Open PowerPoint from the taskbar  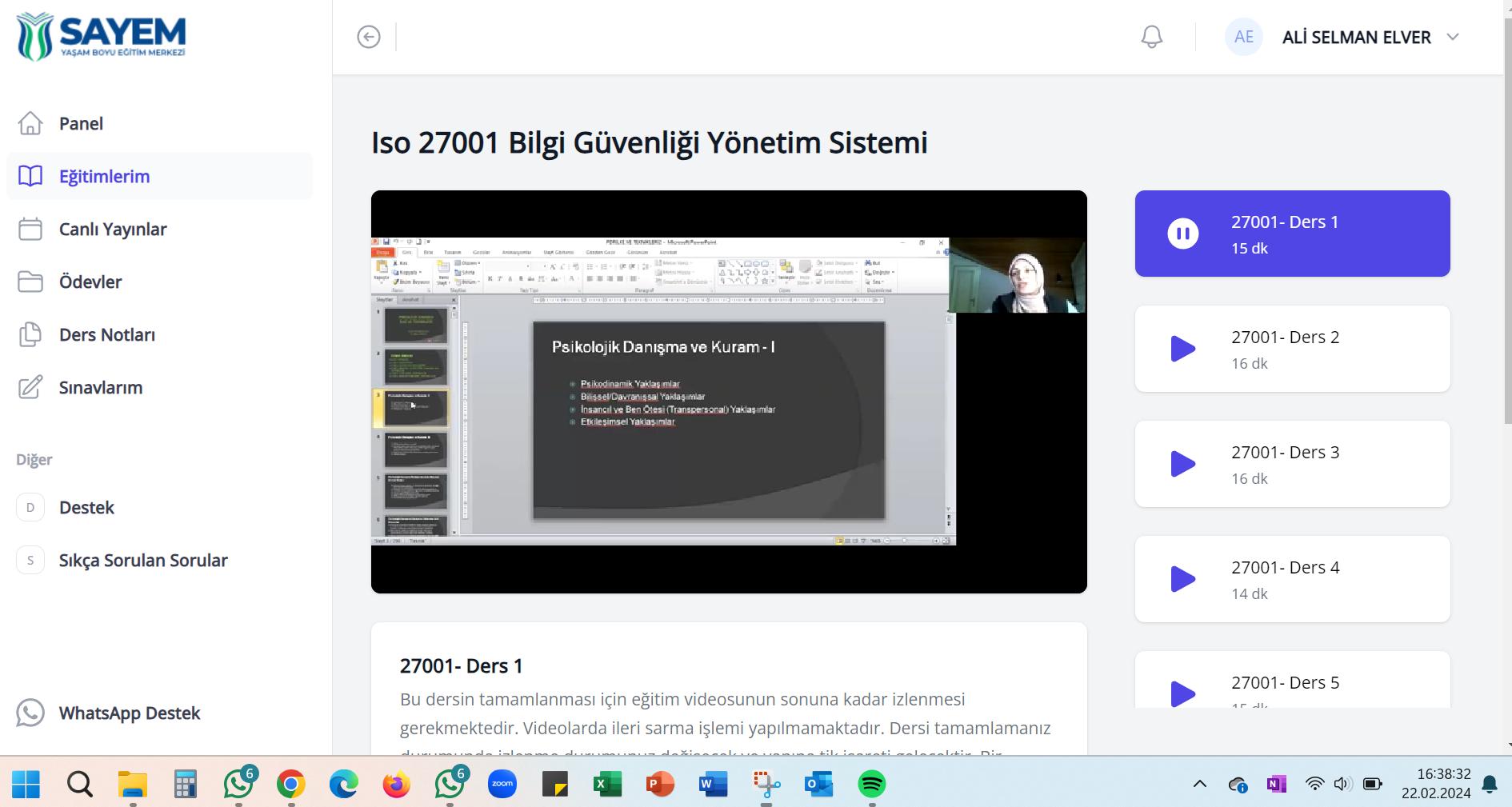[660, 784]
